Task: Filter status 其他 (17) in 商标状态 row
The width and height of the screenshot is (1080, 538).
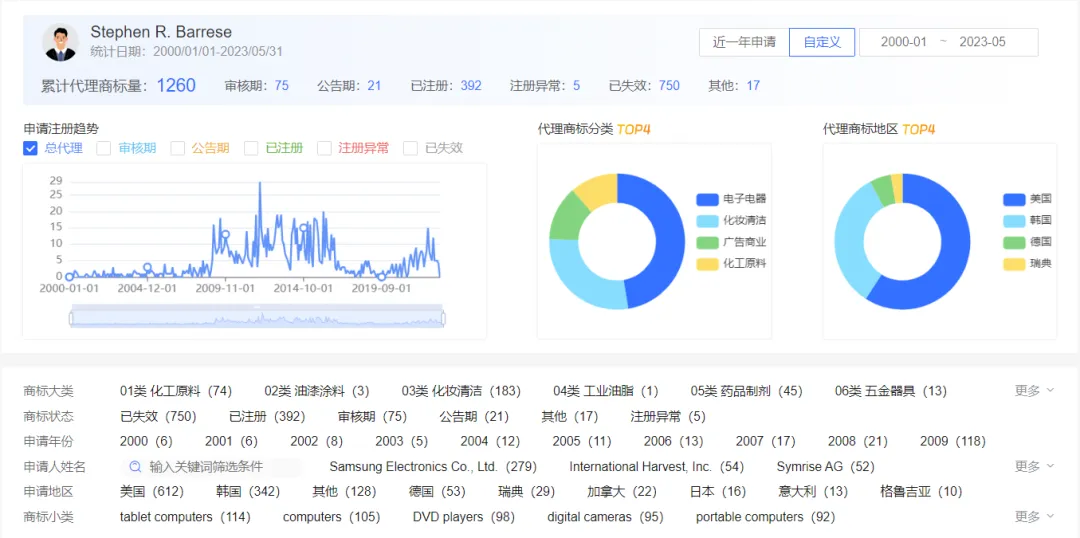Action: click(570, 416)
